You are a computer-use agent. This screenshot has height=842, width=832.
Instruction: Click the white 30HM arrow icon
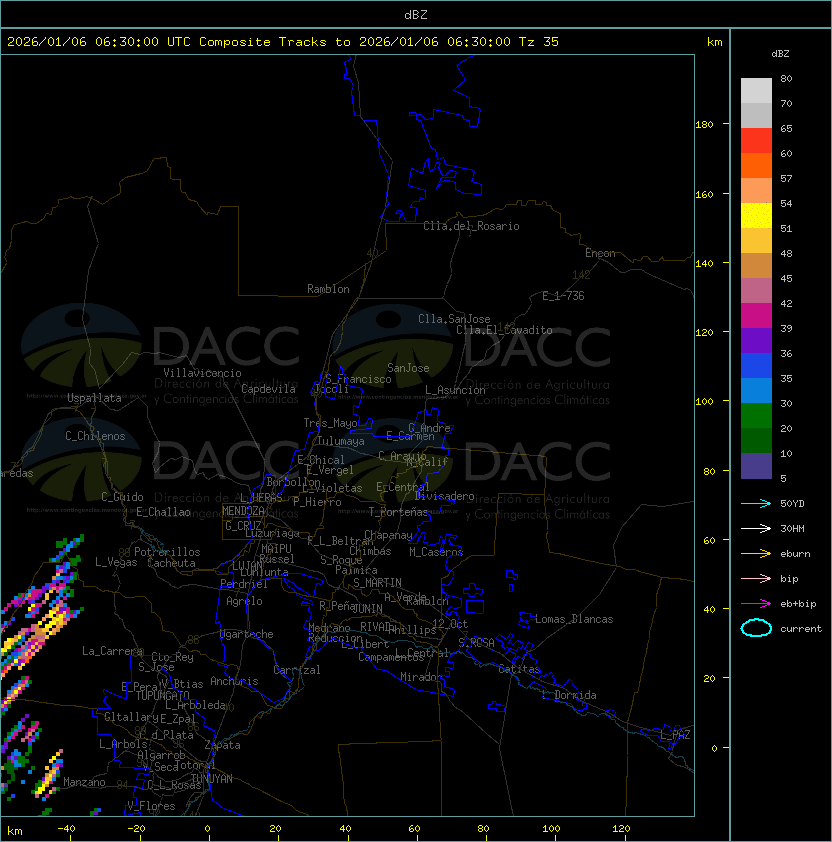tap(756, 528)
